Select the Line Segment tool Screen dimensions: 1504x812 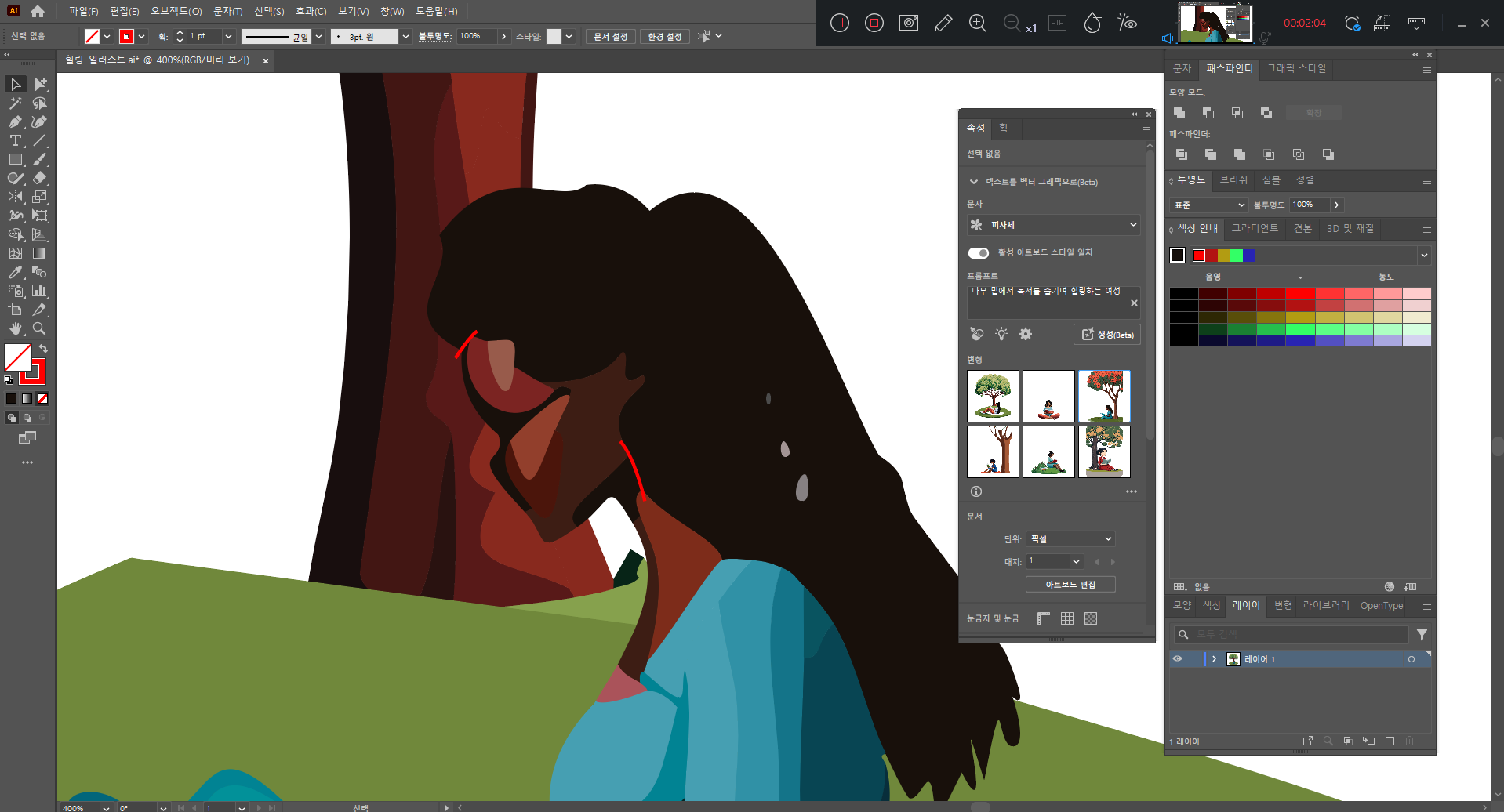pyautogui.click(x=40, y=140)
